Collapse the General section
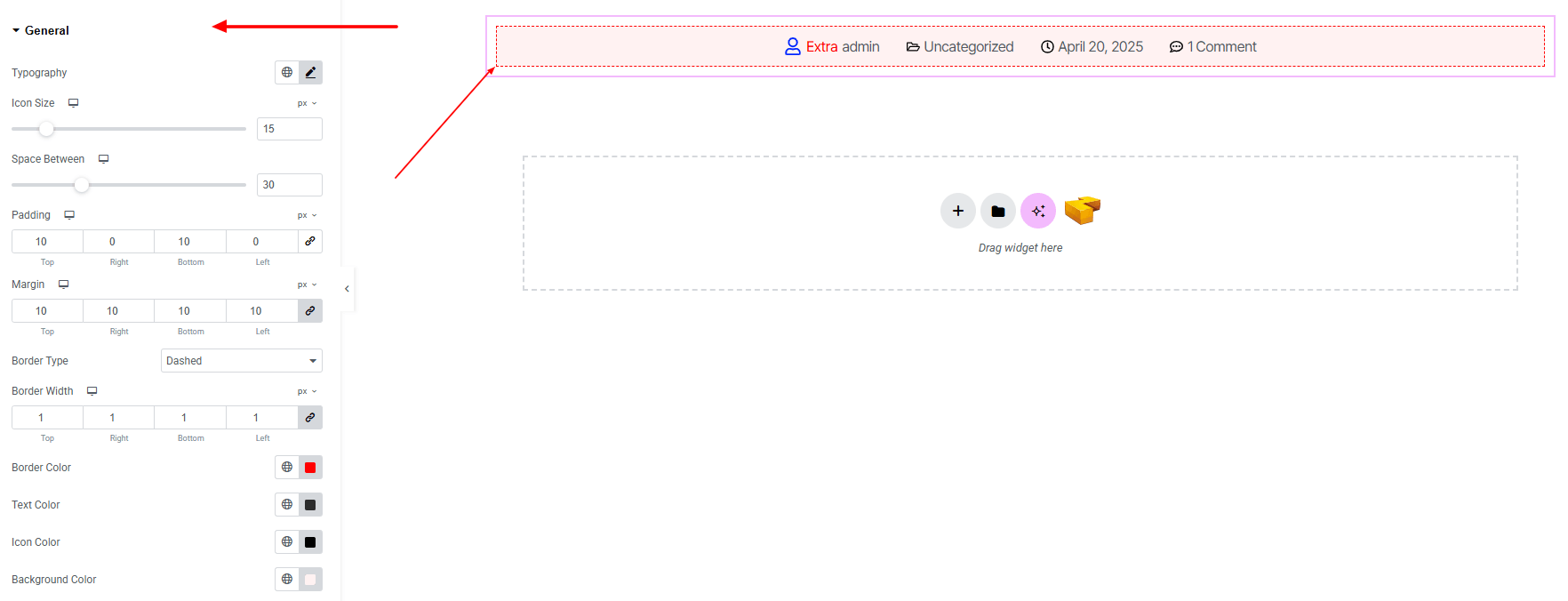Image resolution: width=1568 pixels, height=601 pixels. [40, 30]
